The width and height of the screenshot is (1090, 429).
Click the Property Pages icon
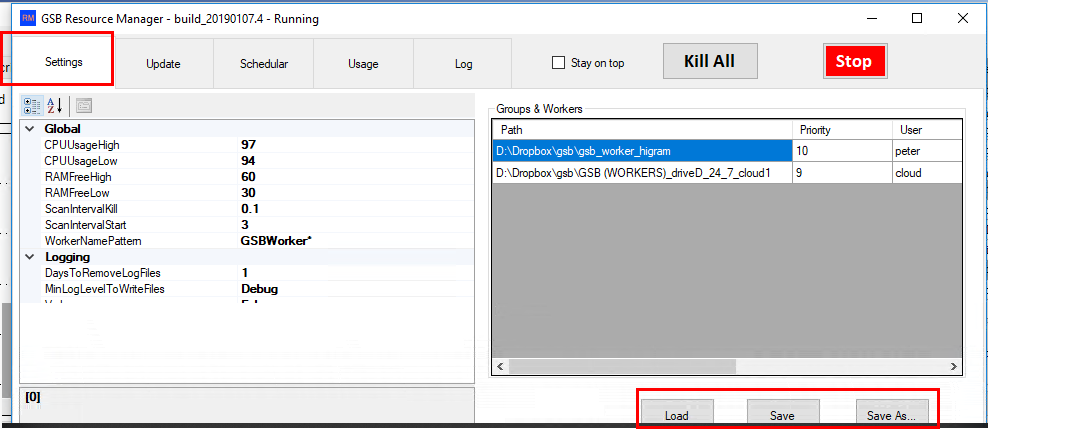(x=84, y=106)
